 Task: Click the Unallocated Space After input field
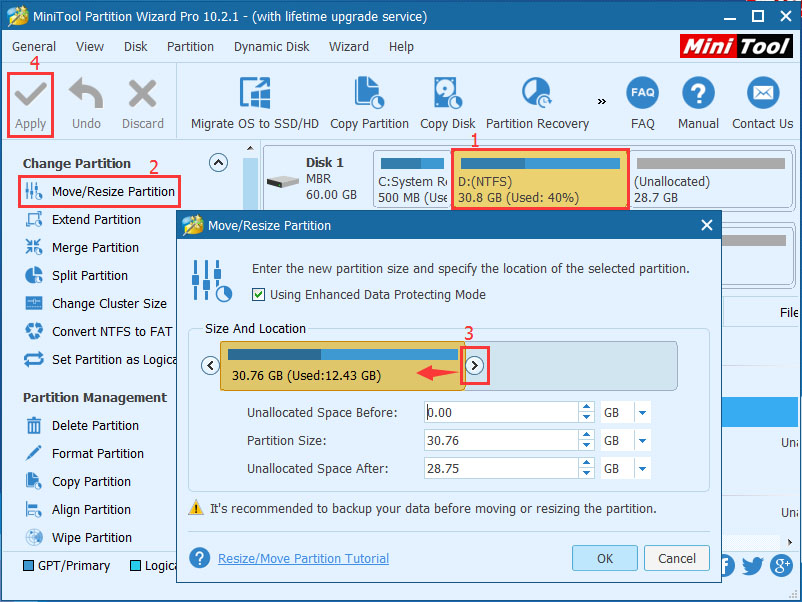pyautogui.click(x=501, y=469)
